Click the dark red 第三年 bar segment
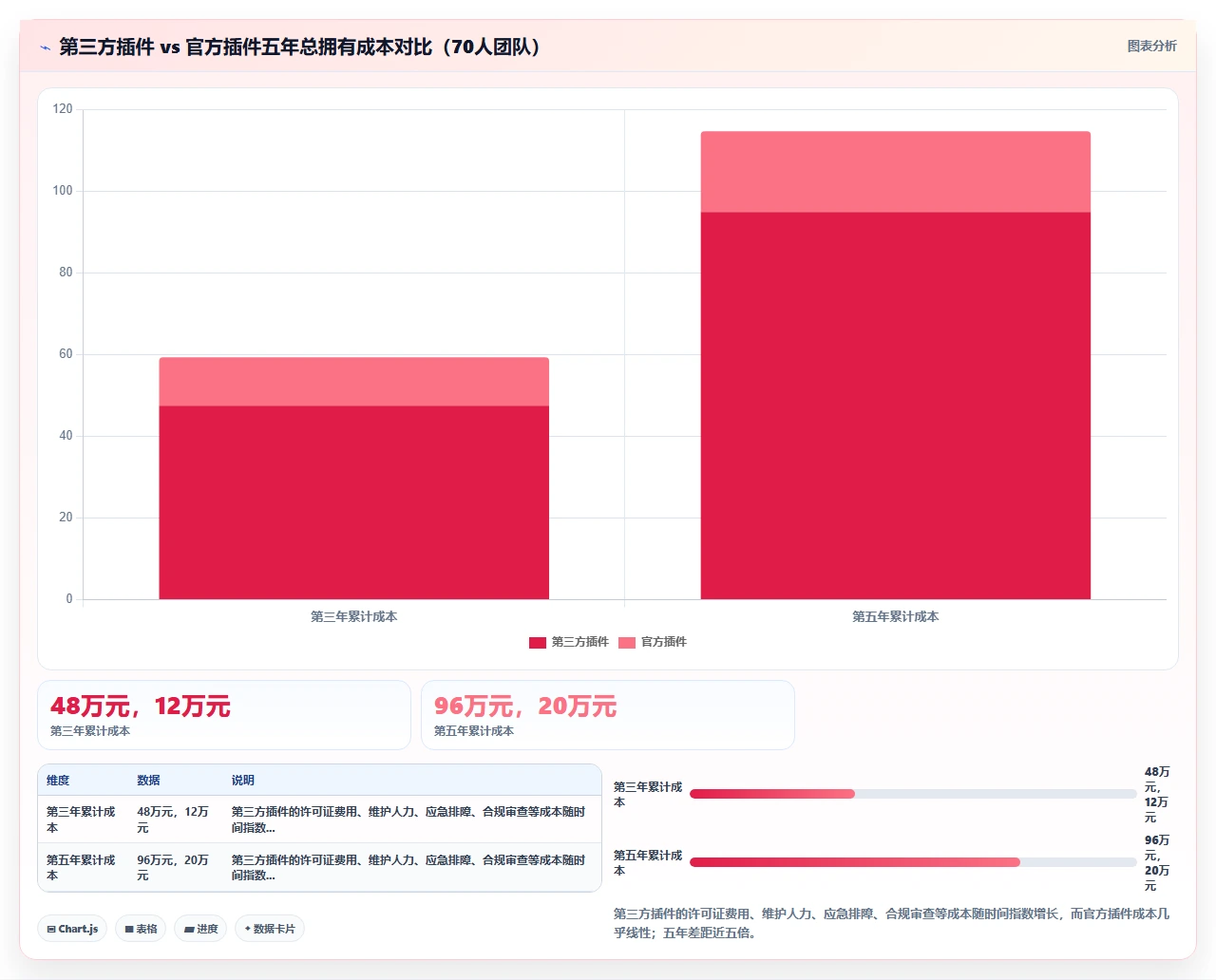Screen dimensions: 1216x980 (x=353, y=502)
